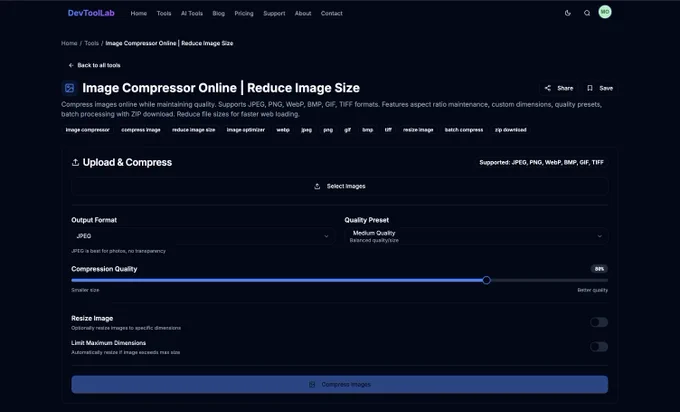Click the quality percentage badge

pos(599,269)
